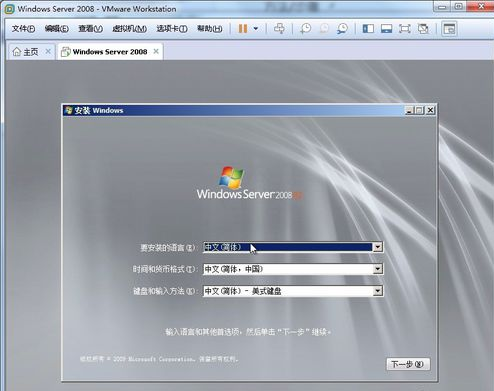Close the 安装 Windows setup dialog
Viewport: 494px width, 391px height.
pyautogui.click(x=430, y=110)
